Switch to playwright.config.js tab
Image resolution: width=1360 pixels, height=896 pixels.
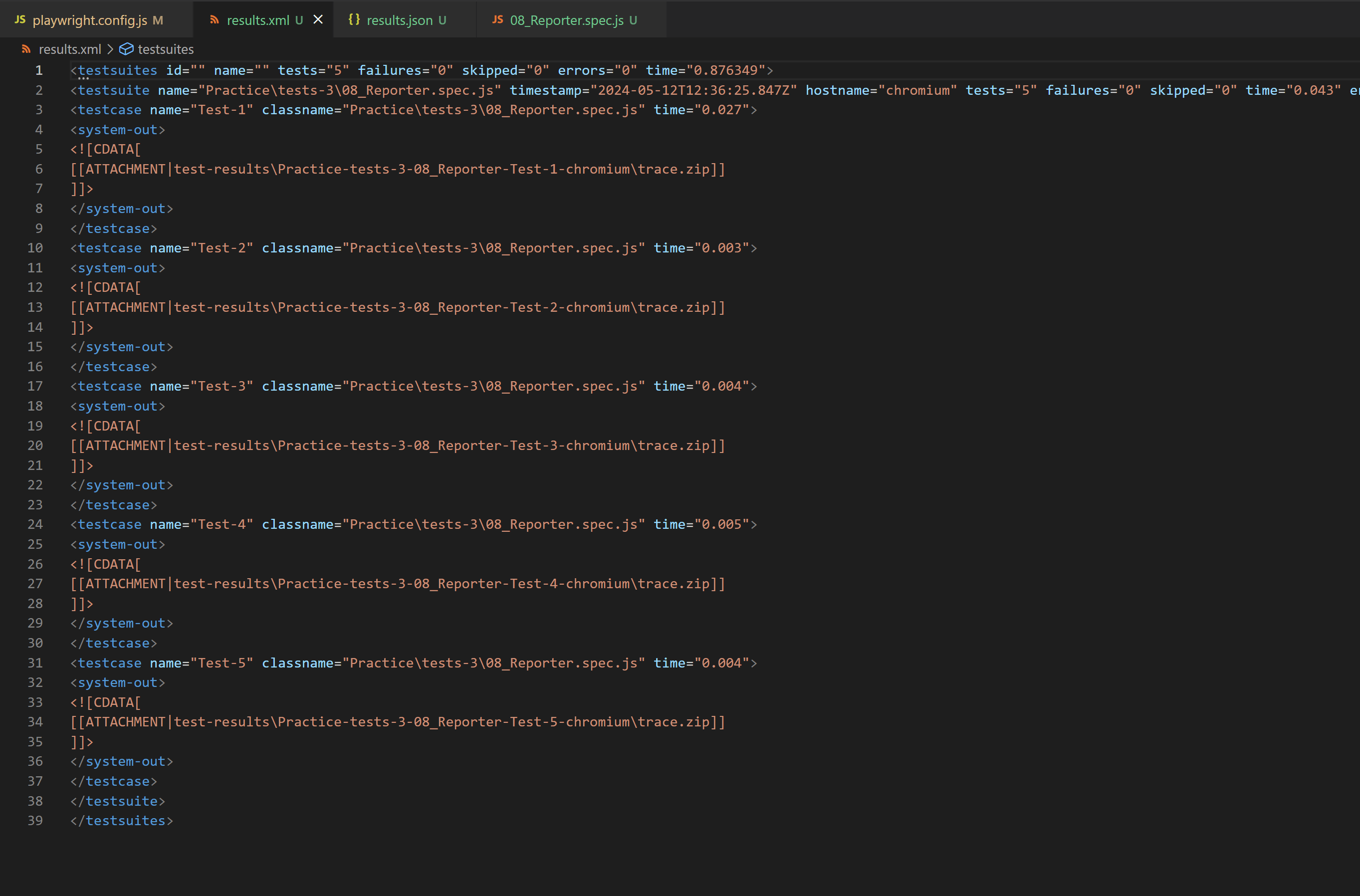(90, 20)
